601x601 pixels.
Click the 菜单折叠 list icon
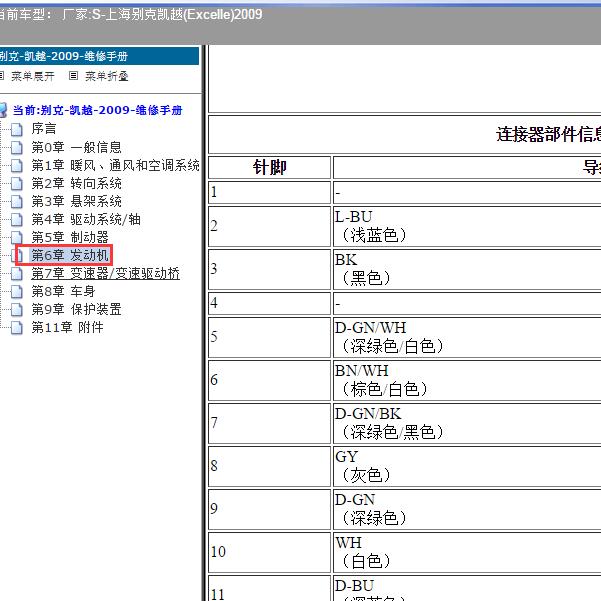point(73,76)
